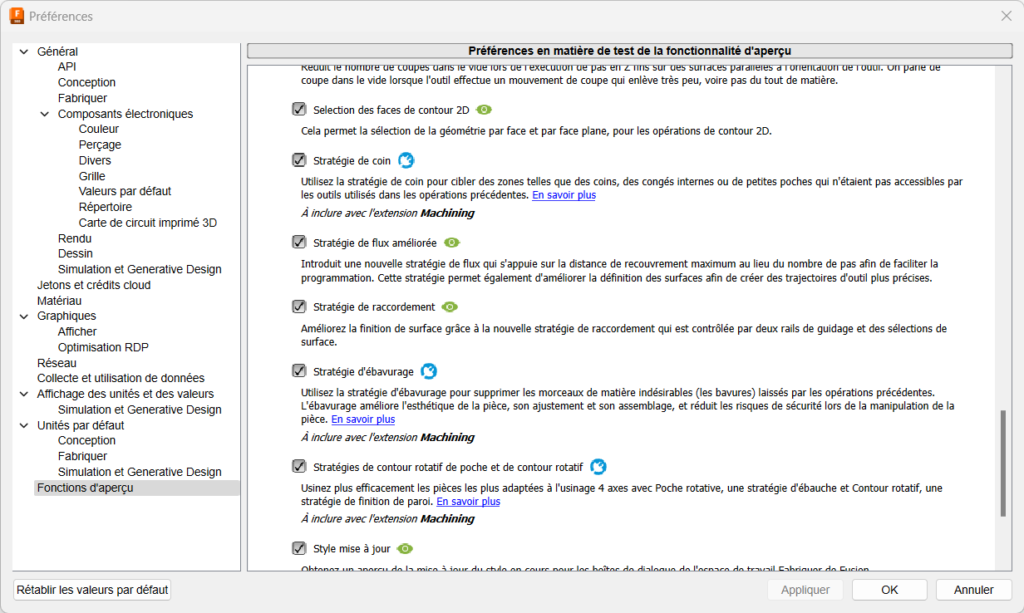Collapse the Général tree node

(24, 52)
